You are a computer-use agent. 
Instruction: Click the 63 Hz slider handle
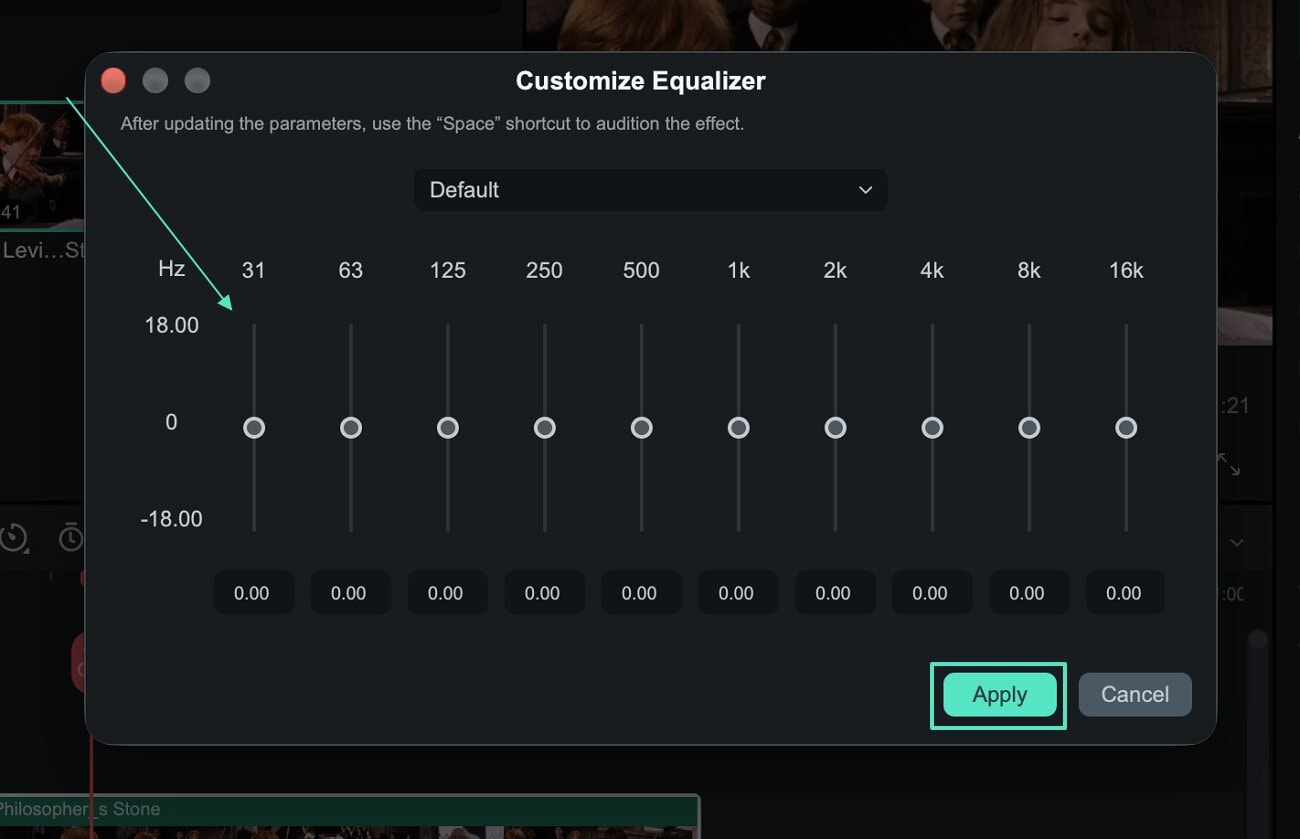[x=351, y=428]
